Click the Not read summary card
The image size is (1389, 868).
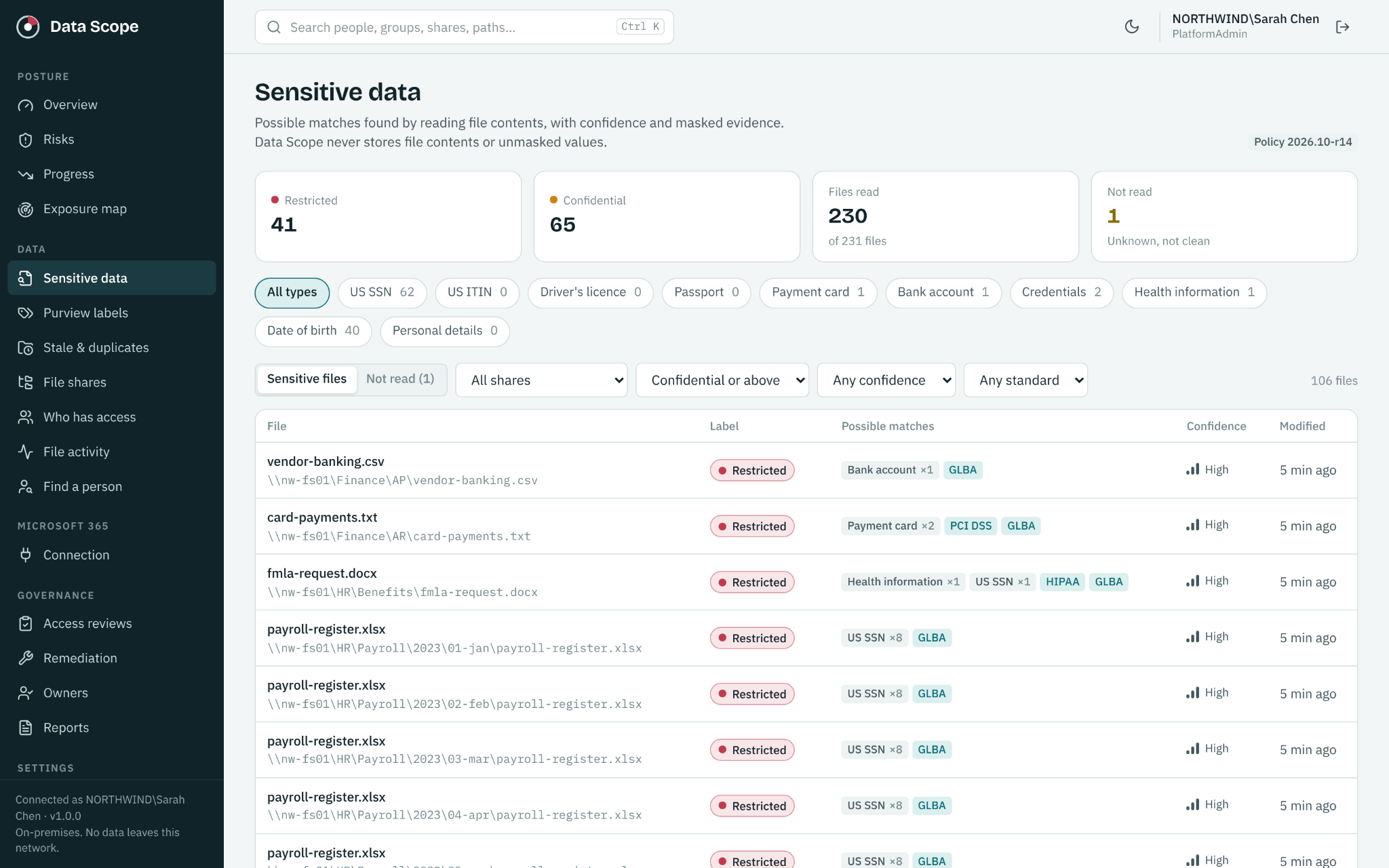pyautogui.click(x=1224, y=216)
